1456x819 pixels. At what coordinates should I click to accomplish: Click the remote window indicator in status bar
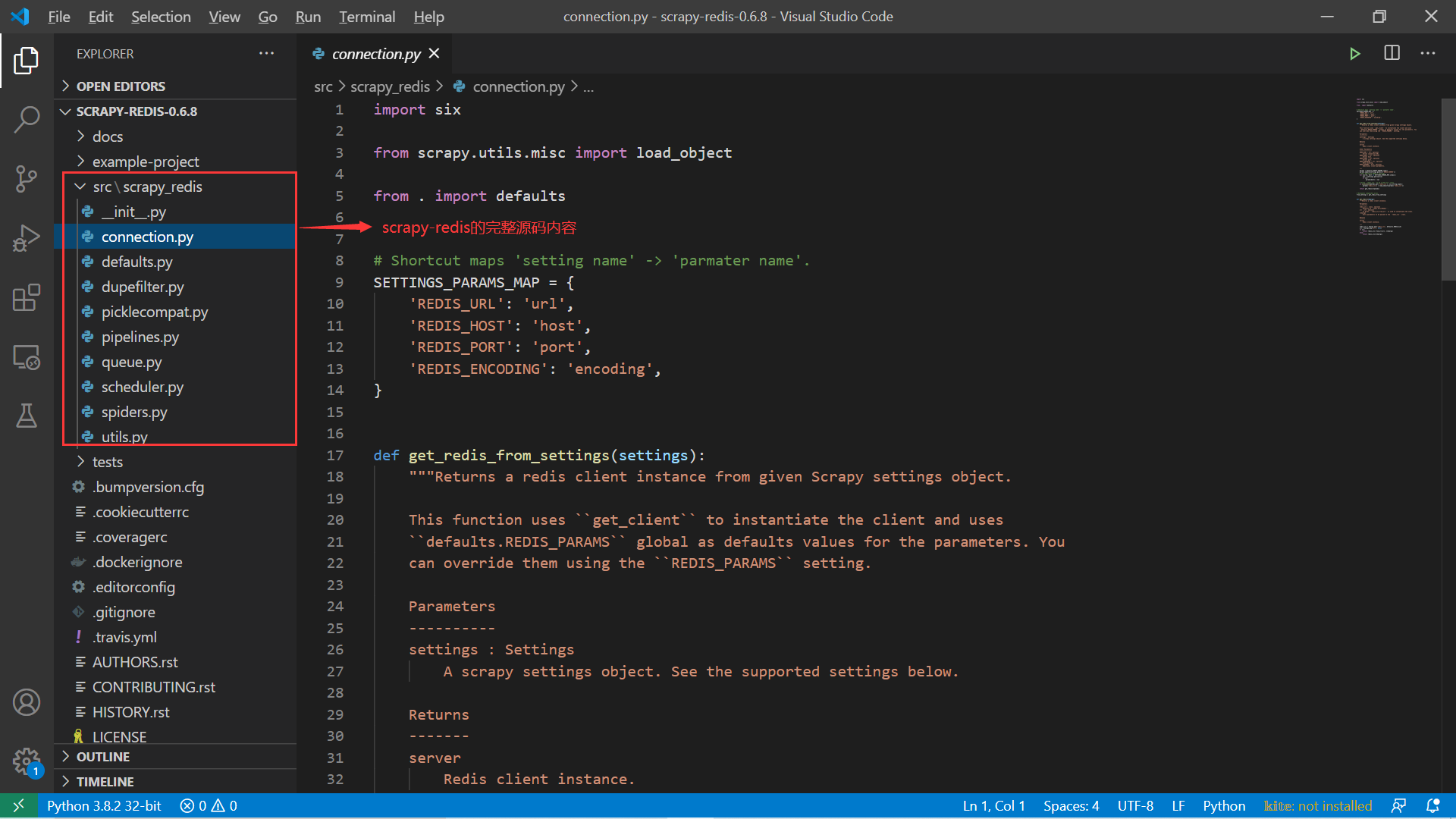point(18,805)
